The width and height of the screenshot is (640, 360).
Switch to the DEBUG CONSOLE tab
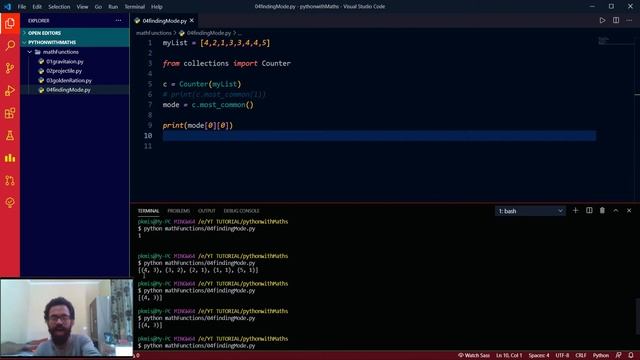tap(241, 211)
